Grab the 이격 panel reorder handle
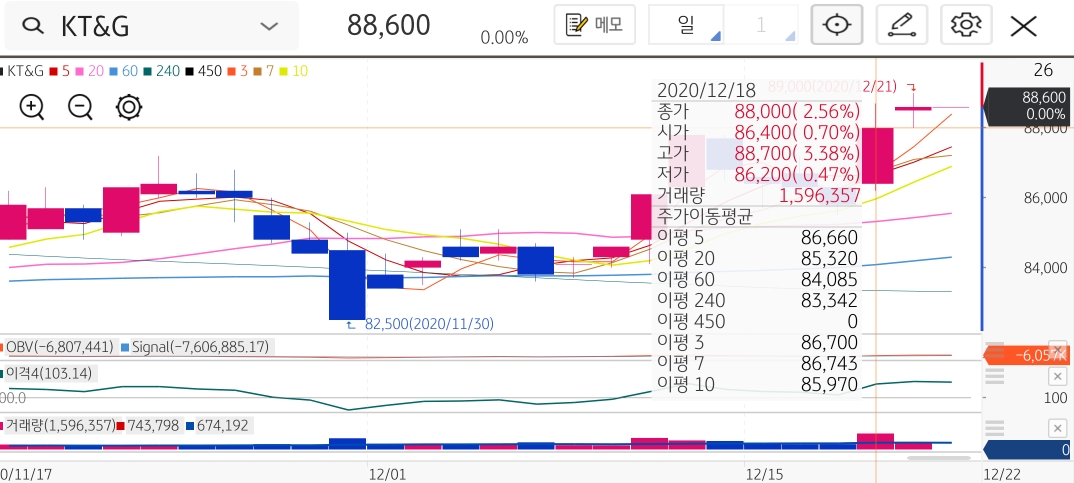 tap(994, 376)
